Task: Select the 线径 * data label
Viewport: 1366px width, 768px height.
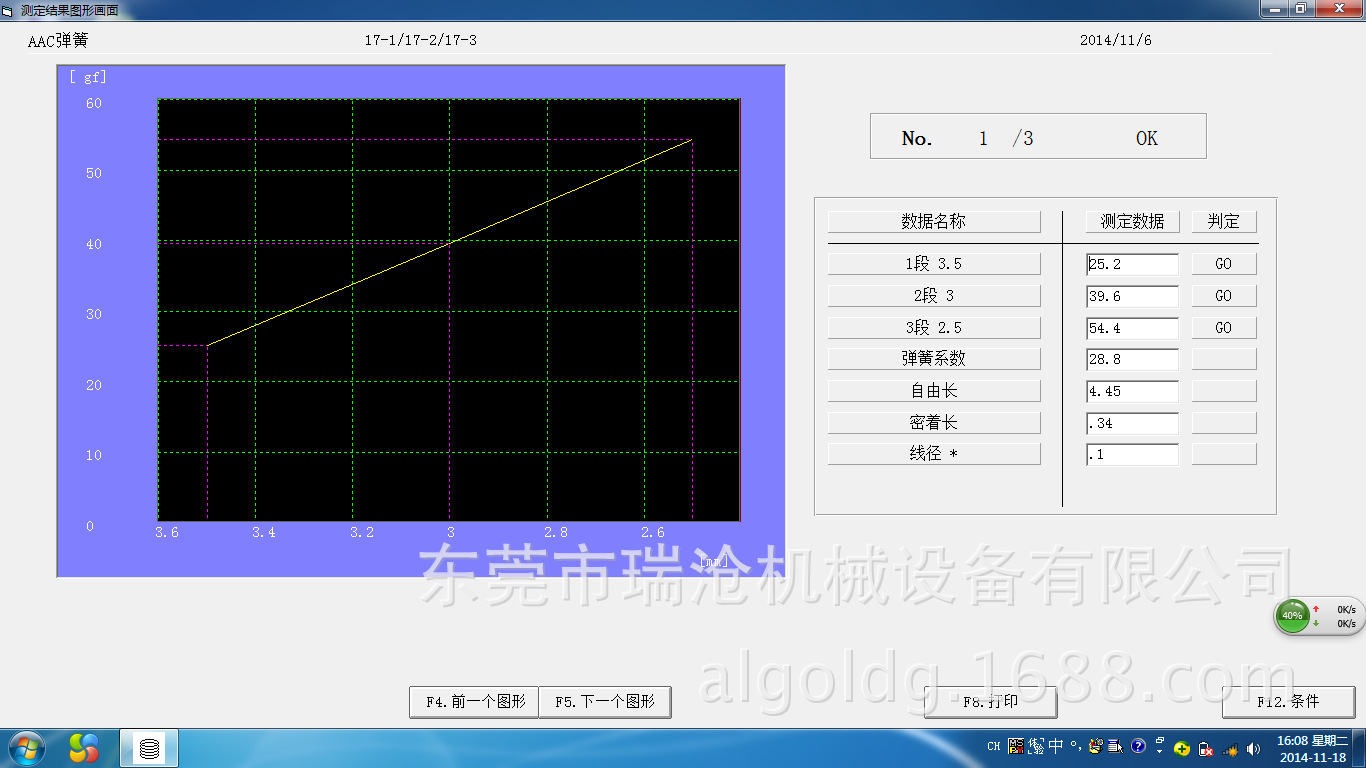Action: coord(934,454)
